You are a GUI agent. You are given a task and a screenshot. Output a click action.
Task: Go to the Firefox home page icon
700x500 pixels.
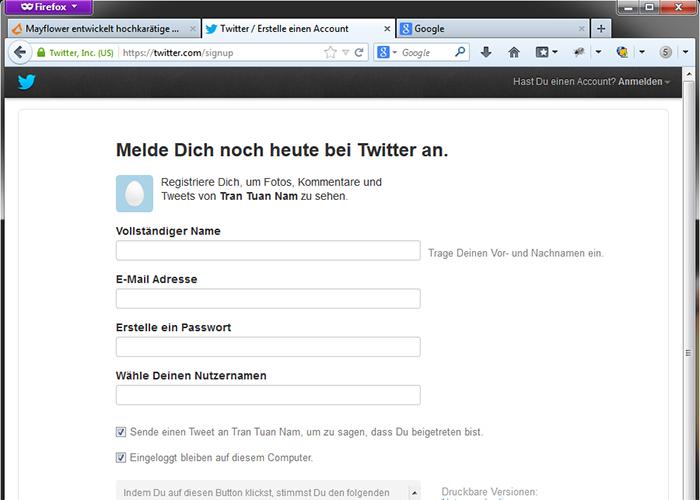514,52
